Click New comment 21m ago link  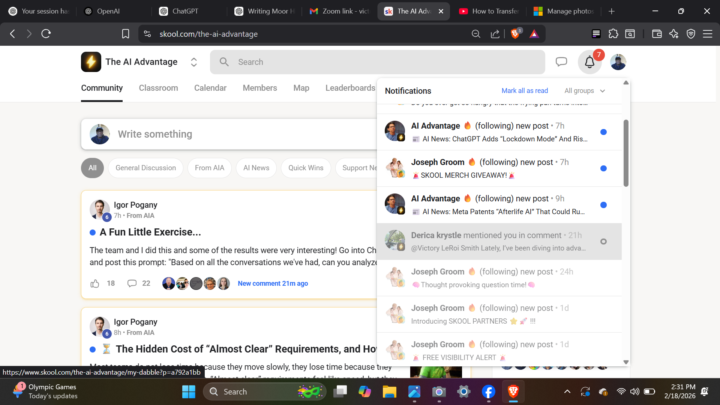[273, 283]
